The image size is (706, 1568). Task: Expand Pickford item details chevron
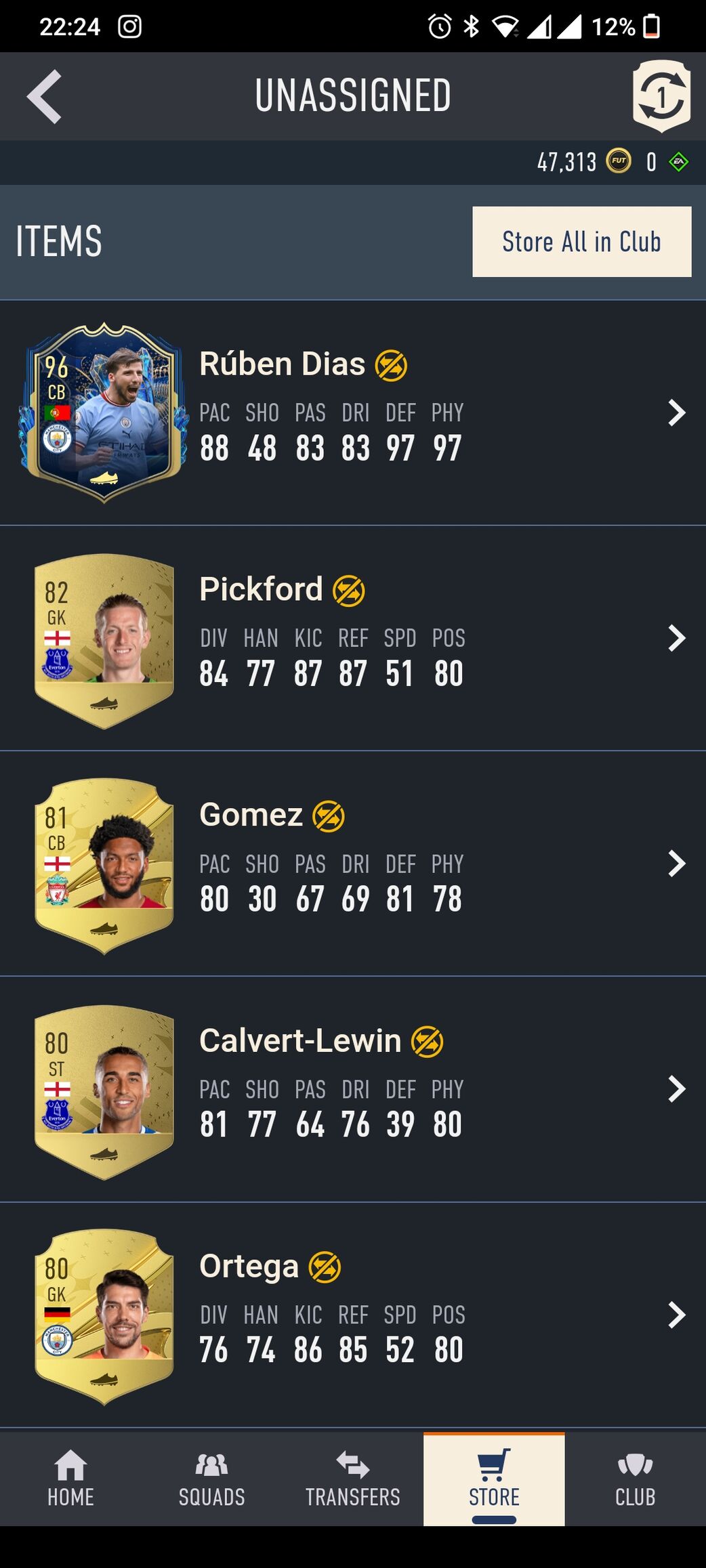[676, 638]
